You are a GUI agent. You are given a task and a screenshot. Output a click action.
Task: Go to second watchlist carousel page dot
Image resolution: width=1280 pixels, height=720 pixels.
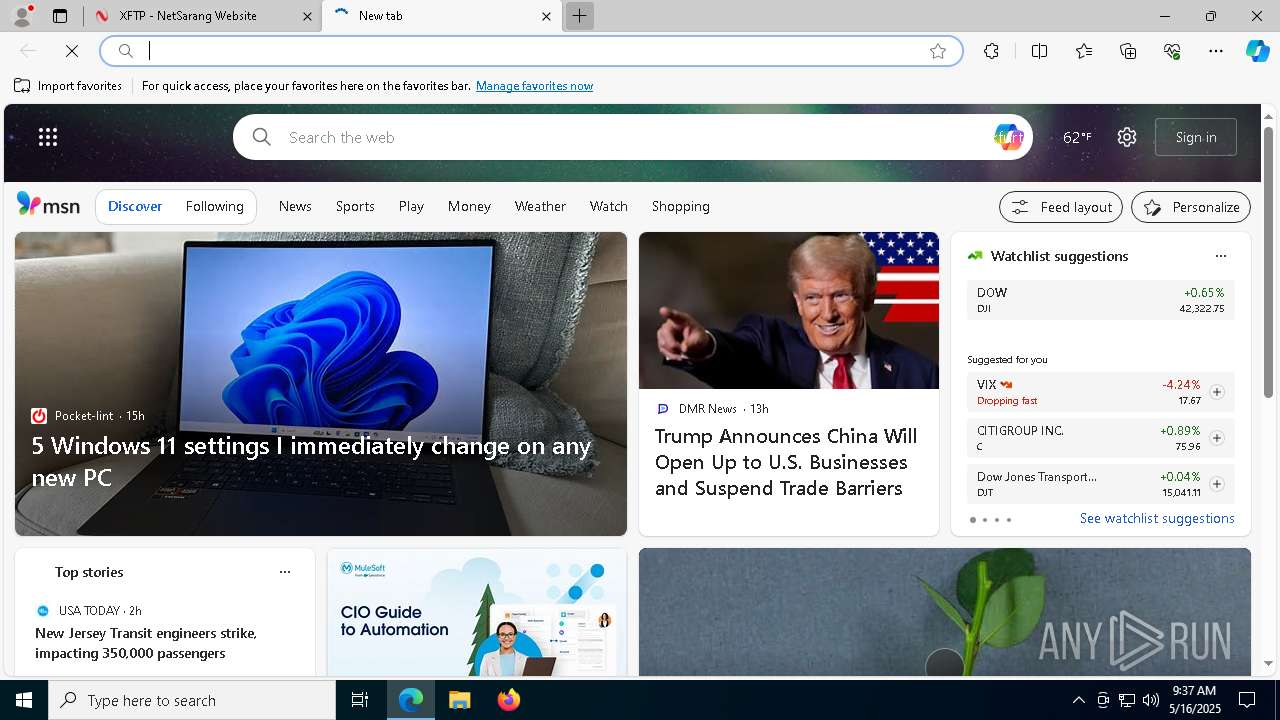coord(984,520)
